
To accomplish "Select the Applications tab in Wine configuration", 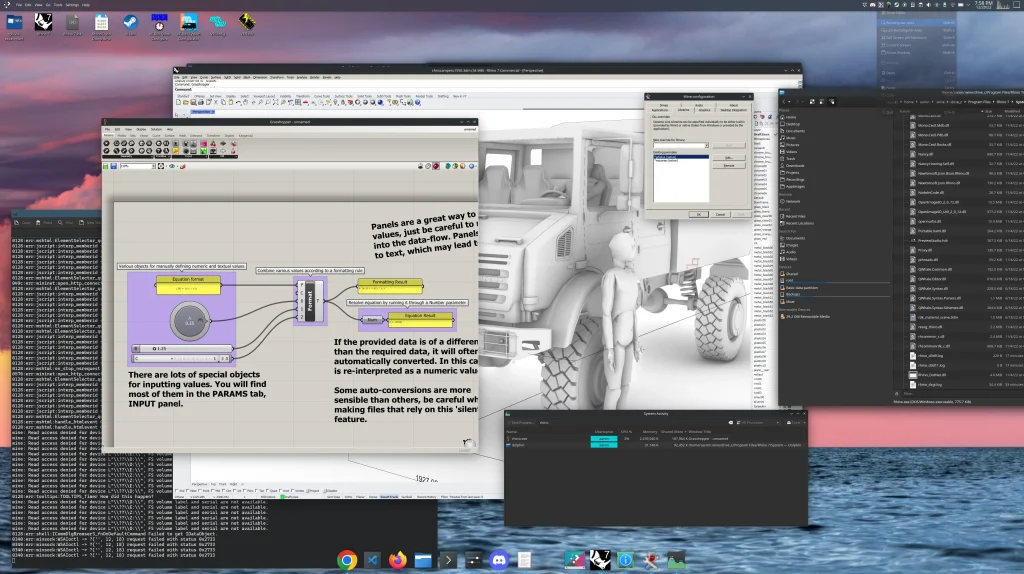I will tap(660, 110).
